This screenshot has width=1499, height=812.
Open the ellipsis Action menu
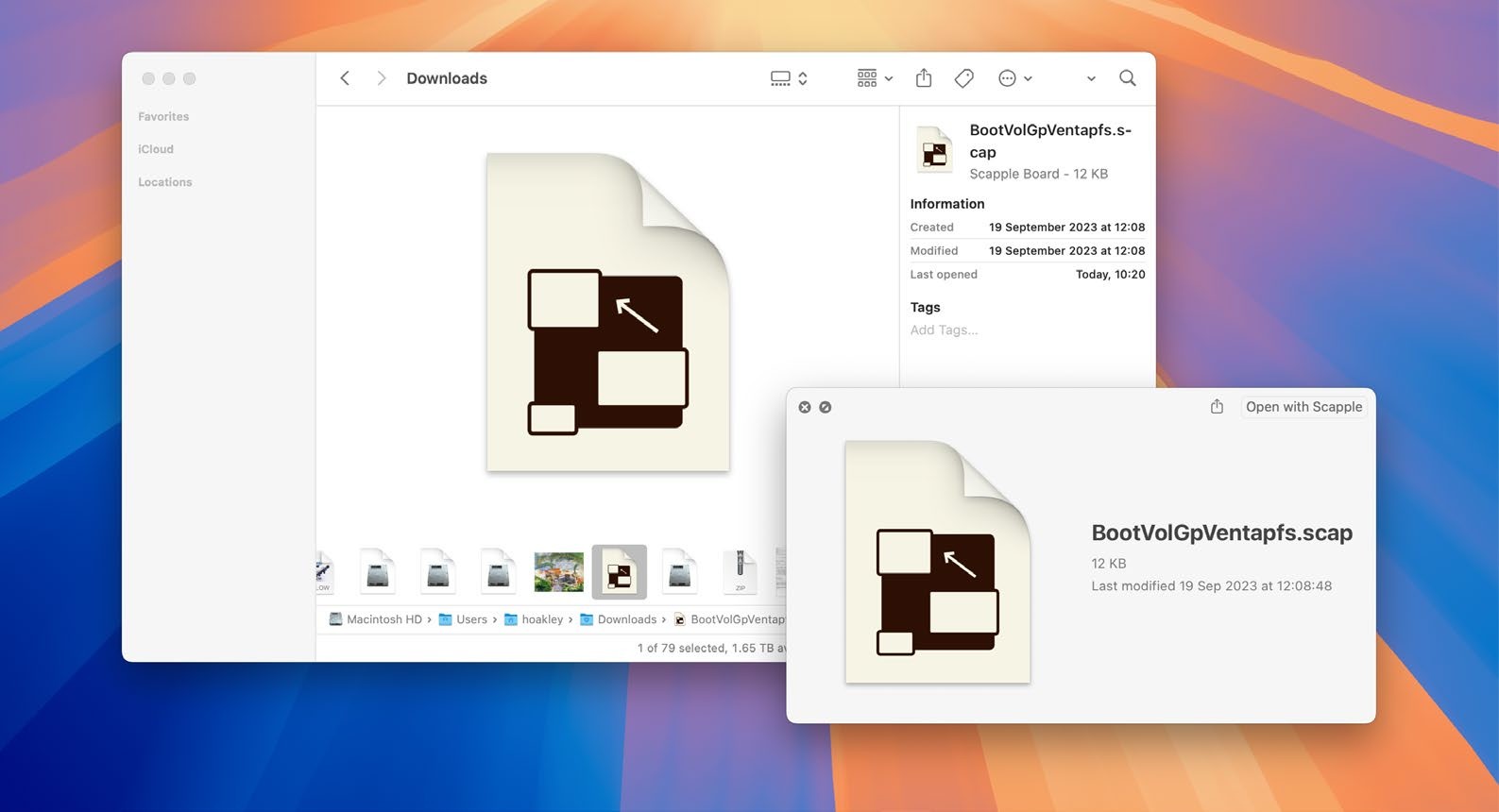[1015, 78]
